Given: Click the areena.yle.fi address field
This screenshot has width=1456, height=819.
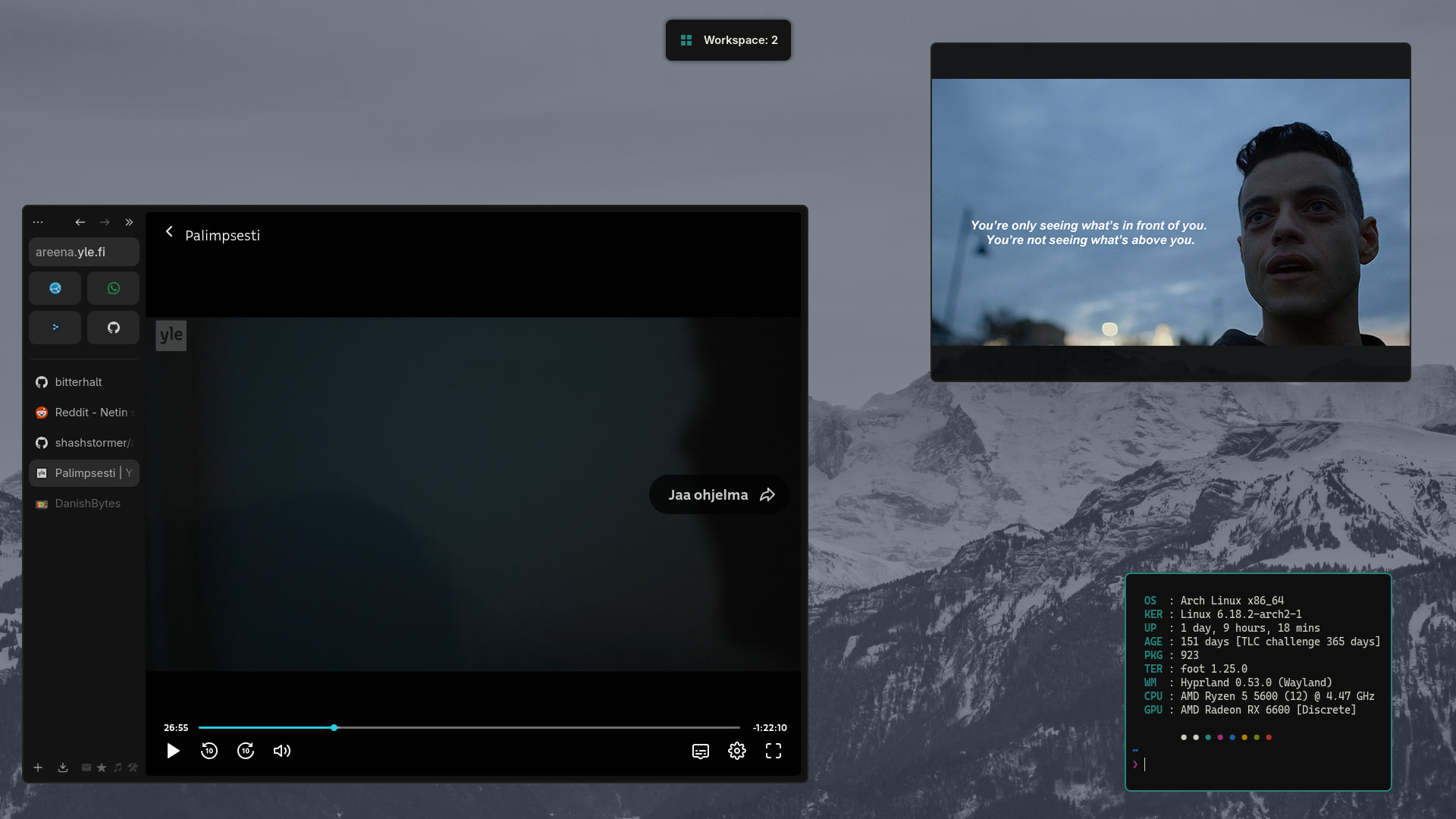Looking at the screenshot, I should 83,252.
